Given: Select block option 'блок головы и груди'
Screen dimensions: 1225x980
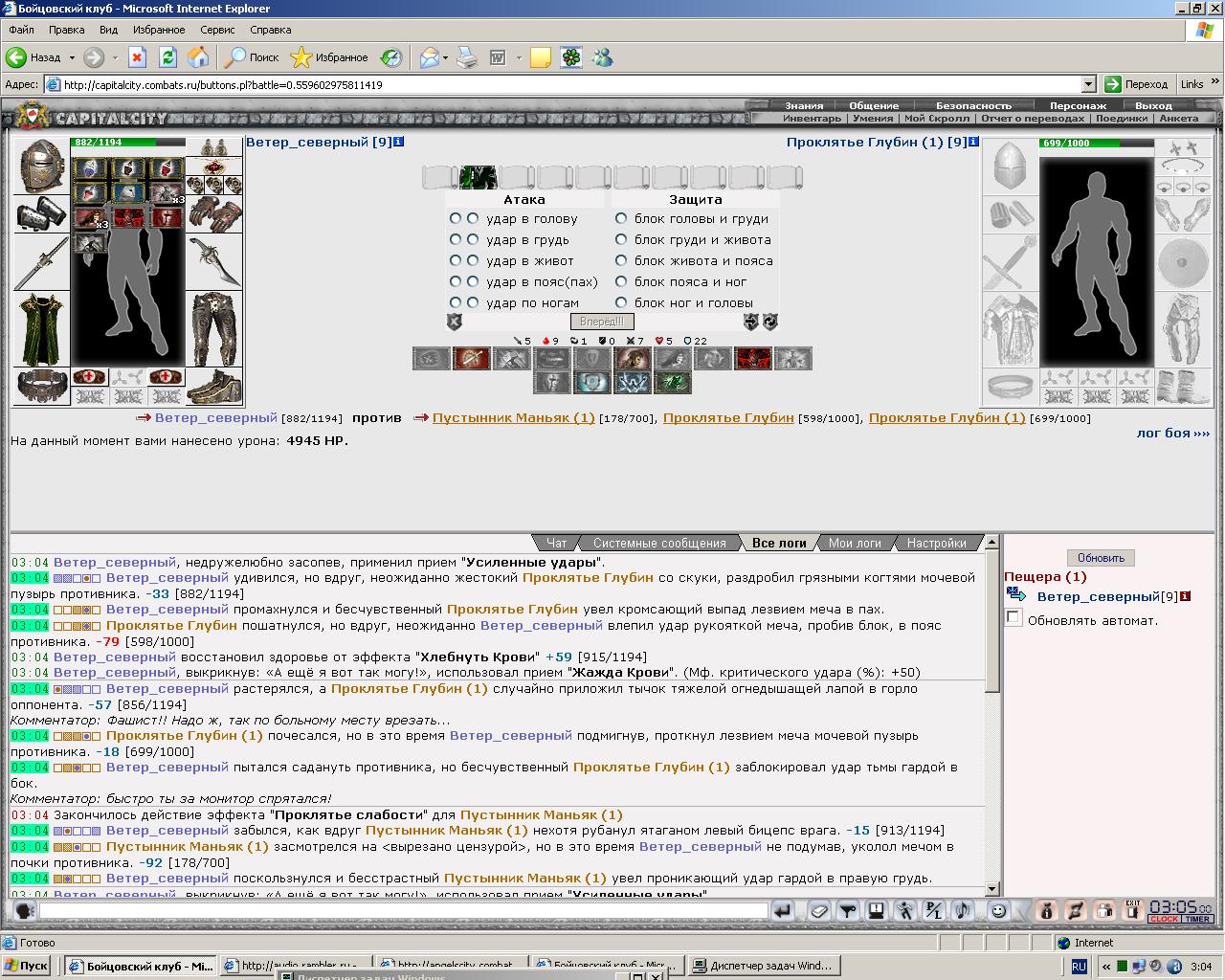Looking at the screenshot, I should coord(621,218).
